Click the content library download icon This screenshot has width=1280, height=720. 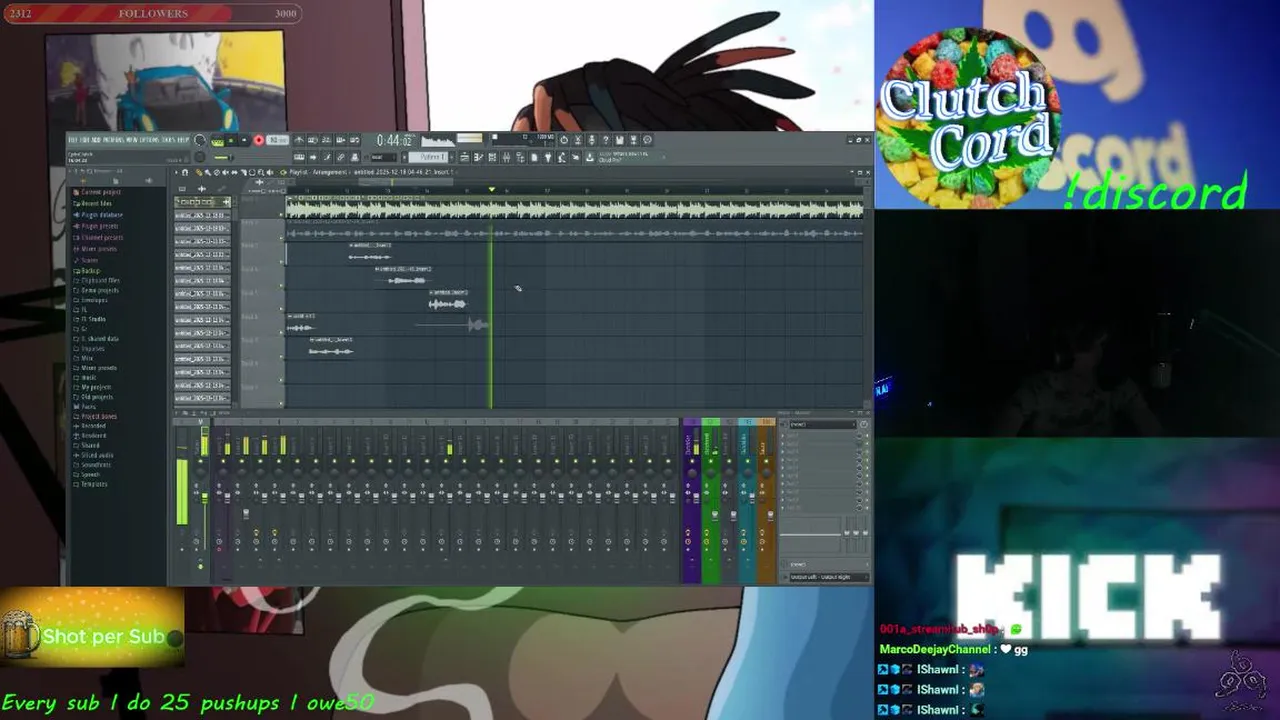(x=590, y=157)
